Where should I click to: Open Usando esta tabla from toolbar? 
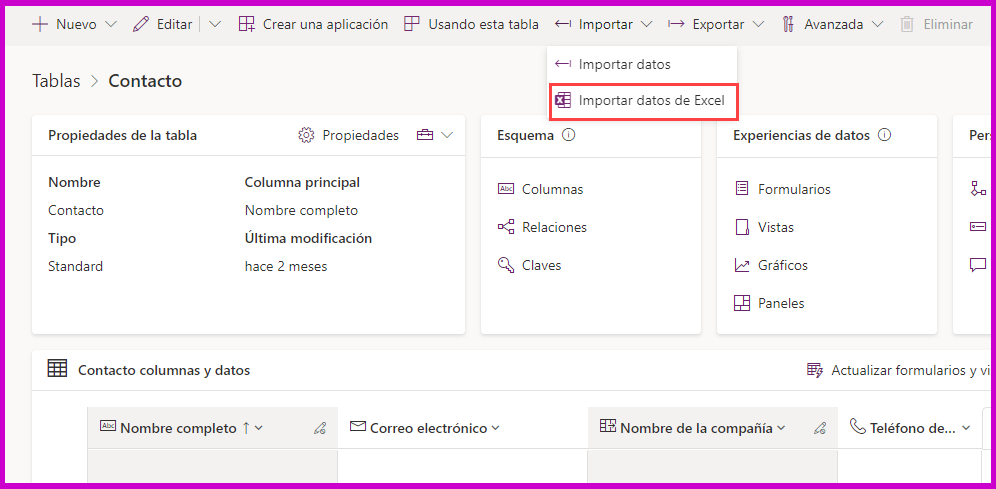click(471, 24)
